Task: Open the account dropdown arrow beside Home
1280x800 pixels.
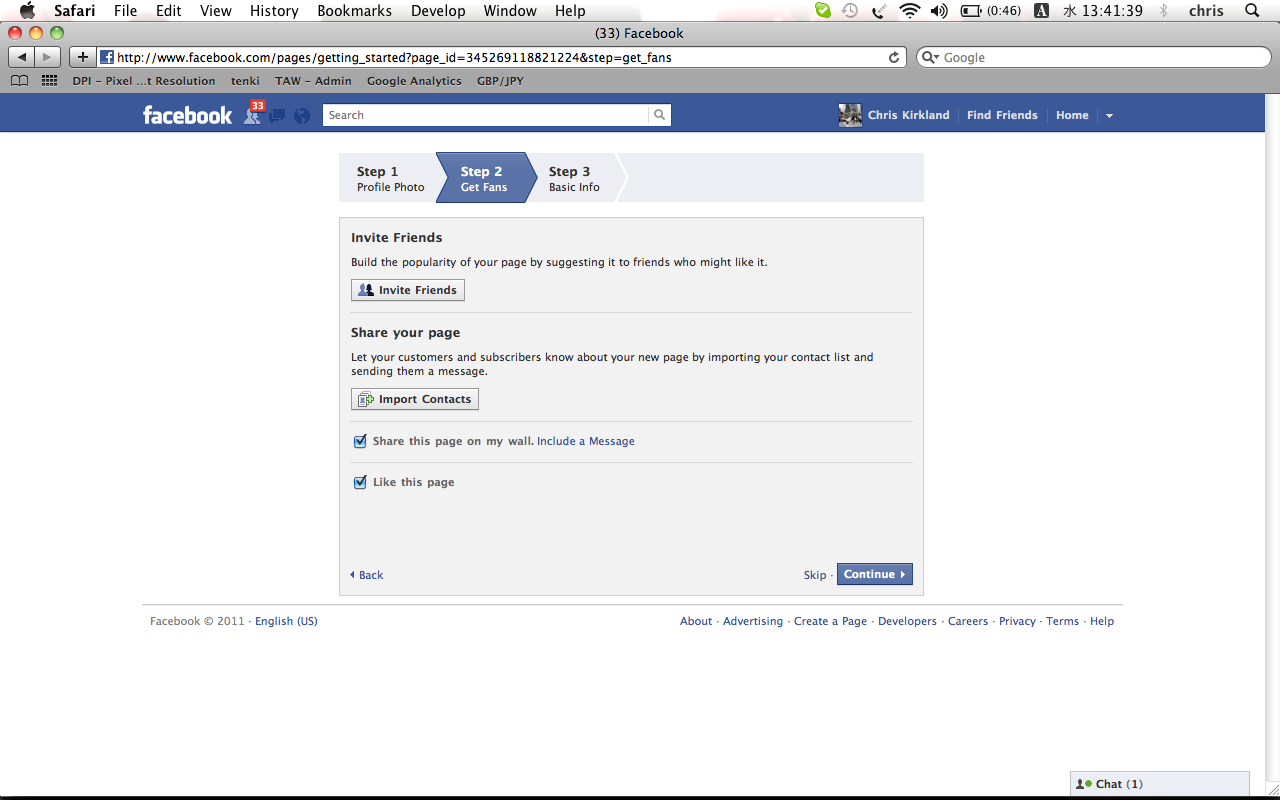Action: pyautogui.click(x=1109, y=116)
